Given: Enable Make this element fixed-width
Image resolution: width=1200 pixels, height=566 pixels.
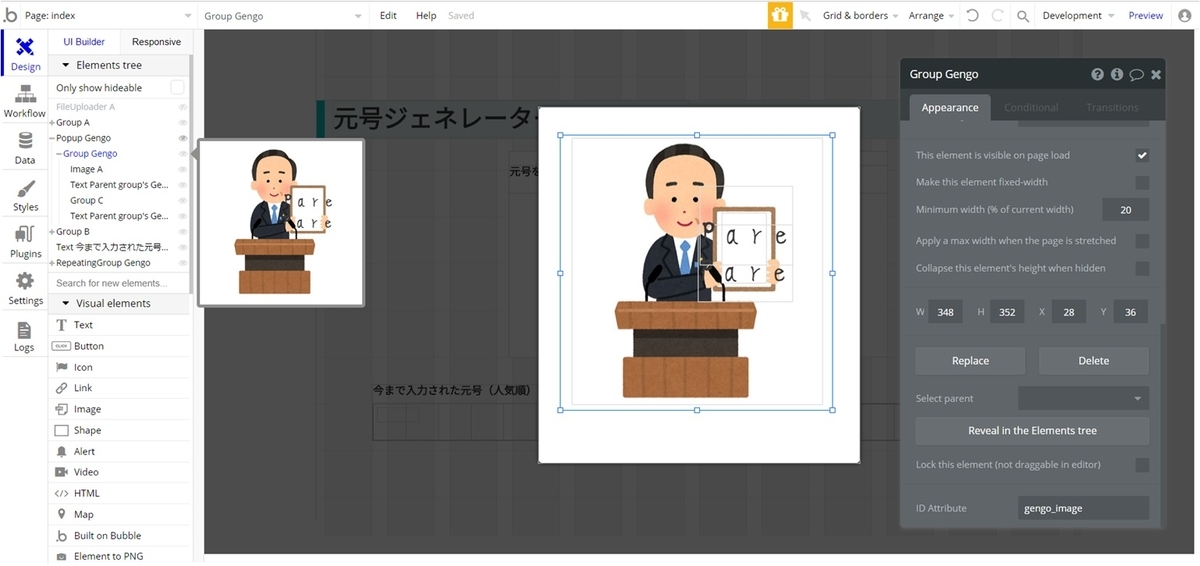Looking at the screenshot, I should 1142,183.
